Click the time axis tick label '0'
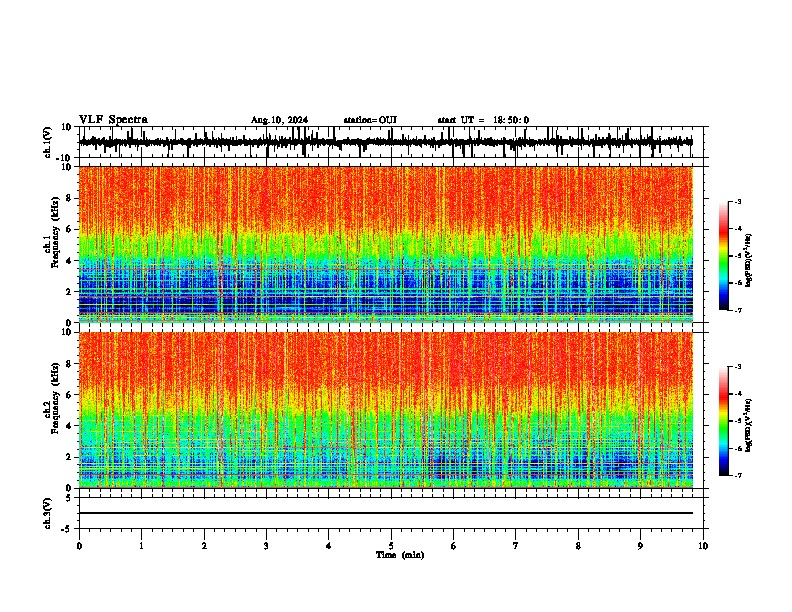This screenshot has height=612, width=792. (x=79, y=546)
